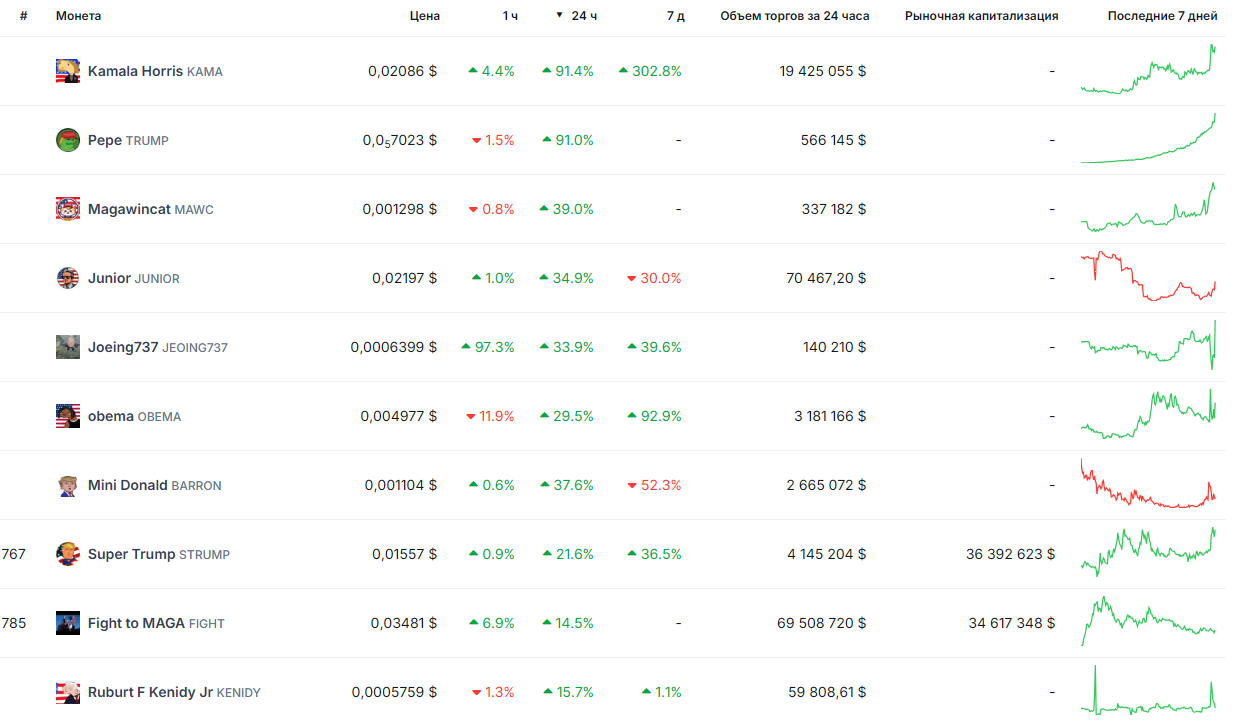Open the Fight to MAGA link
The height and width of the screenshot is (723, 1244).
point(156,623)
